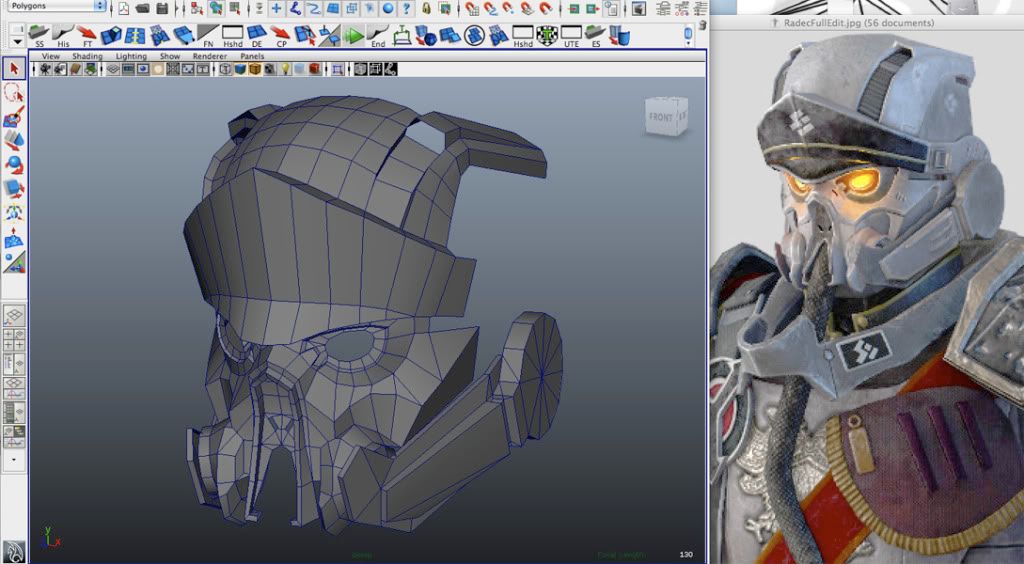Screen dimensions: 1024x564
Task: Click the save scene floppy icon
Action: tap(162, 8)
